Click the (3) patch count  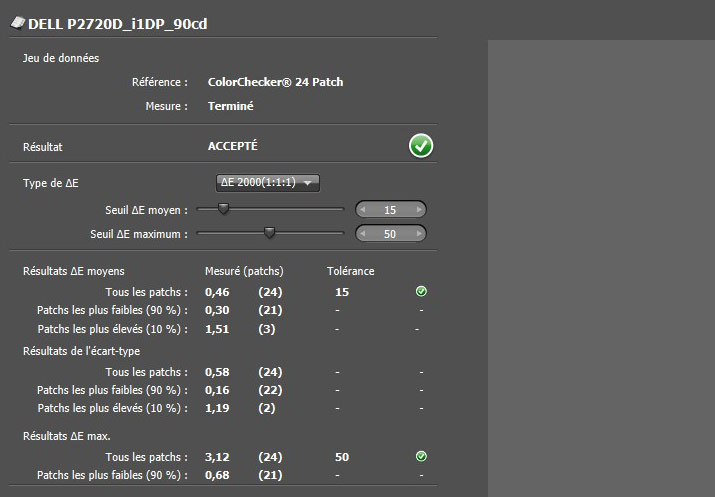(267, 329)
